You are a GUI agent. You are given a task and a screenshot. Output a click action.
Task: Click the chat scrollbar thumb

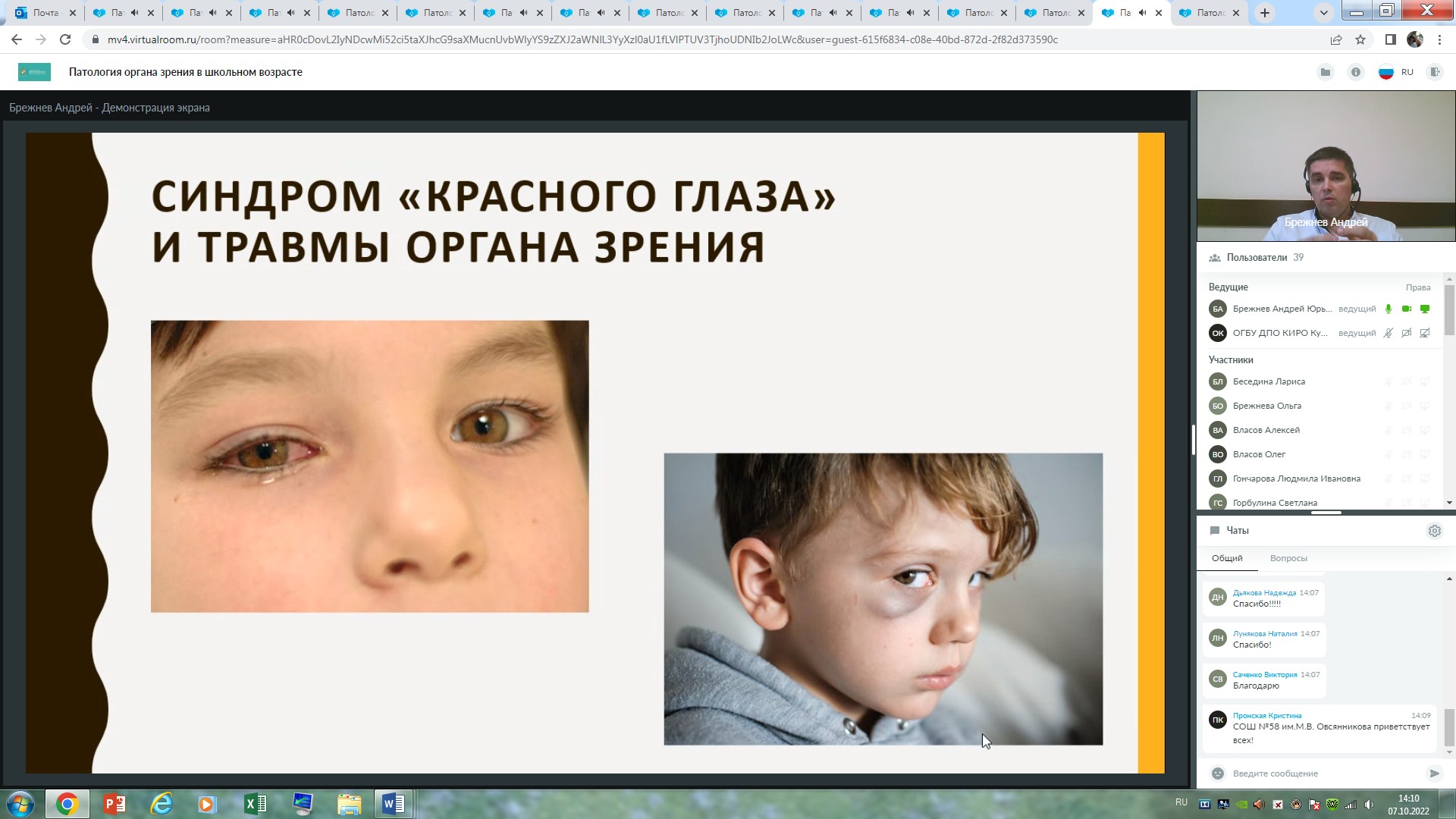pos(1449,728)
